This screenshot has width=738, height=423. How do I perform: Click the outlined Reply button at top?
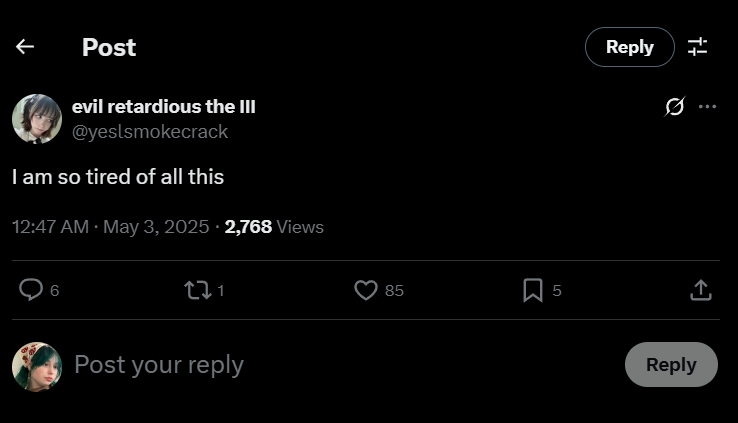pyautogui.click(x=629, y=47)
